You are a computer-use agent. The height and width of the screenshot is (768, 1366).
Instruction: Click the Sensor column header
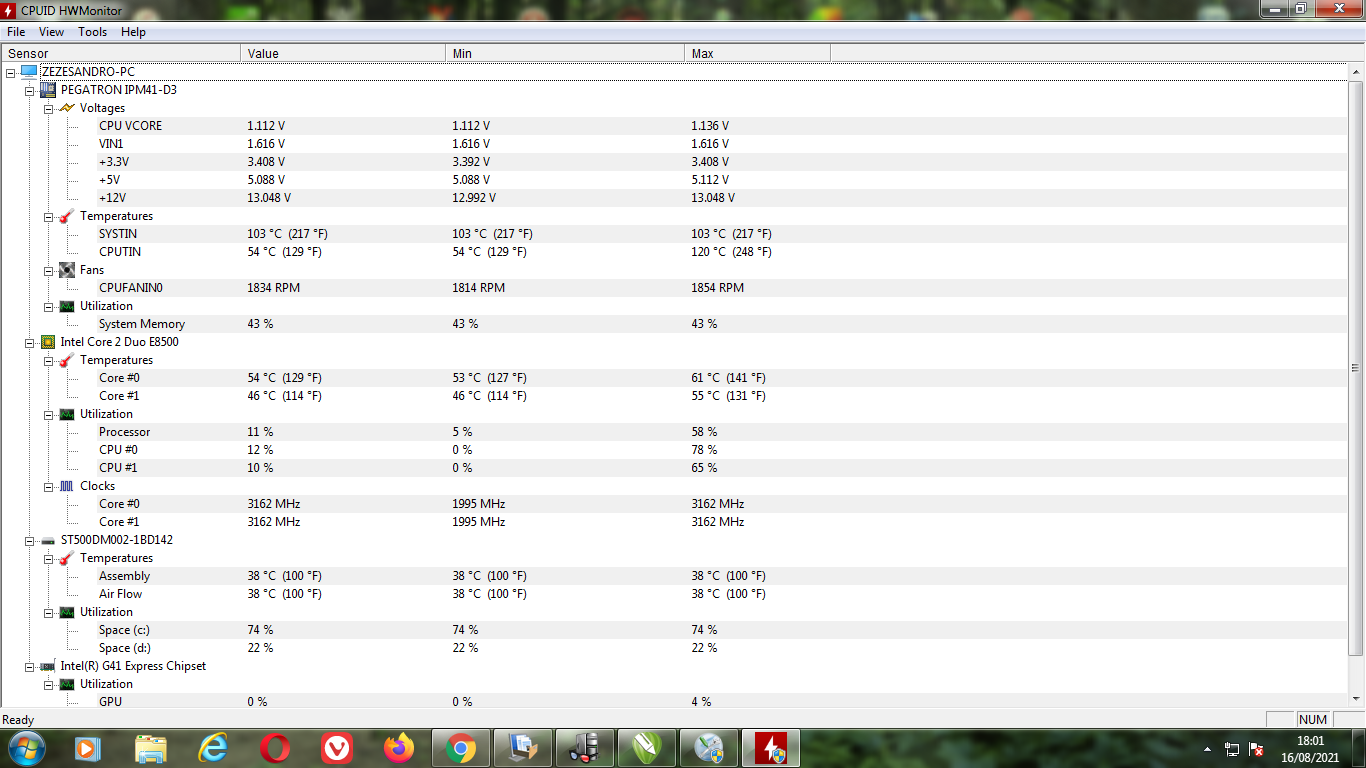121,53
